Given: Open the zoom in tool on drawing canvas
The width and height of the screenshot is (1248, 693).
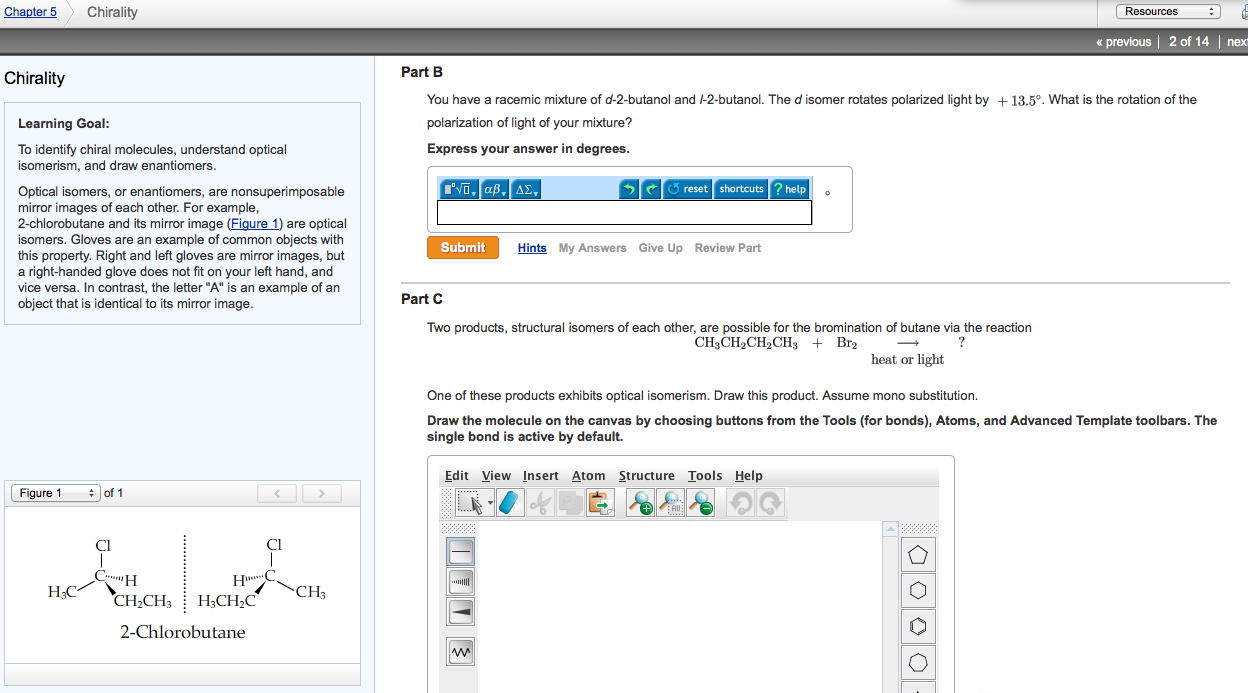Looking at the screenshot, I should point(638,502).
